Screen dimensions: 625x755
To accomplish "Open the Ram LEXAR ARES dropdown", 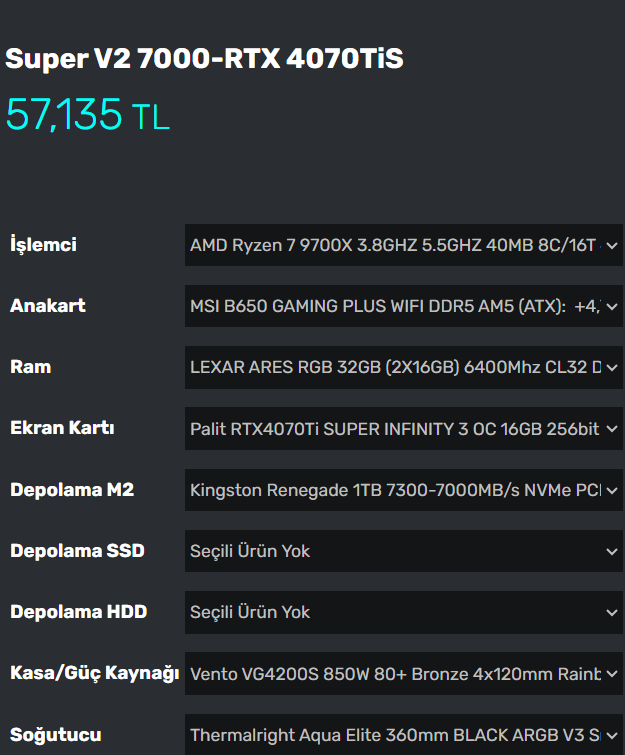I will pyautogui.click(x=403, y=367).
